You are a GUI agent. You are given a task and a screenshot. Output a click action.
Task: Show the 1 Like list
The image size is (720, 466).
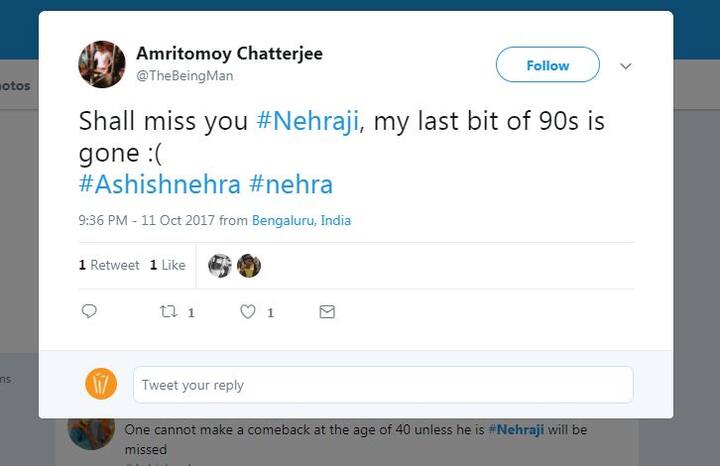[168, 265]
